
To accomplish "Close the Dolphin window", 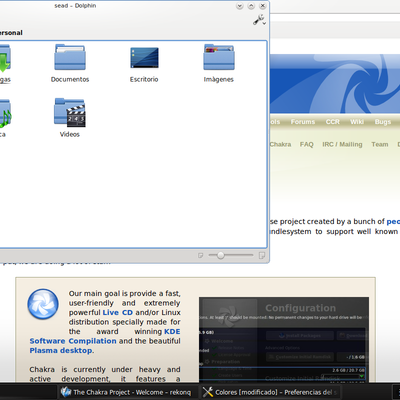I will click(x=263, y=6).
